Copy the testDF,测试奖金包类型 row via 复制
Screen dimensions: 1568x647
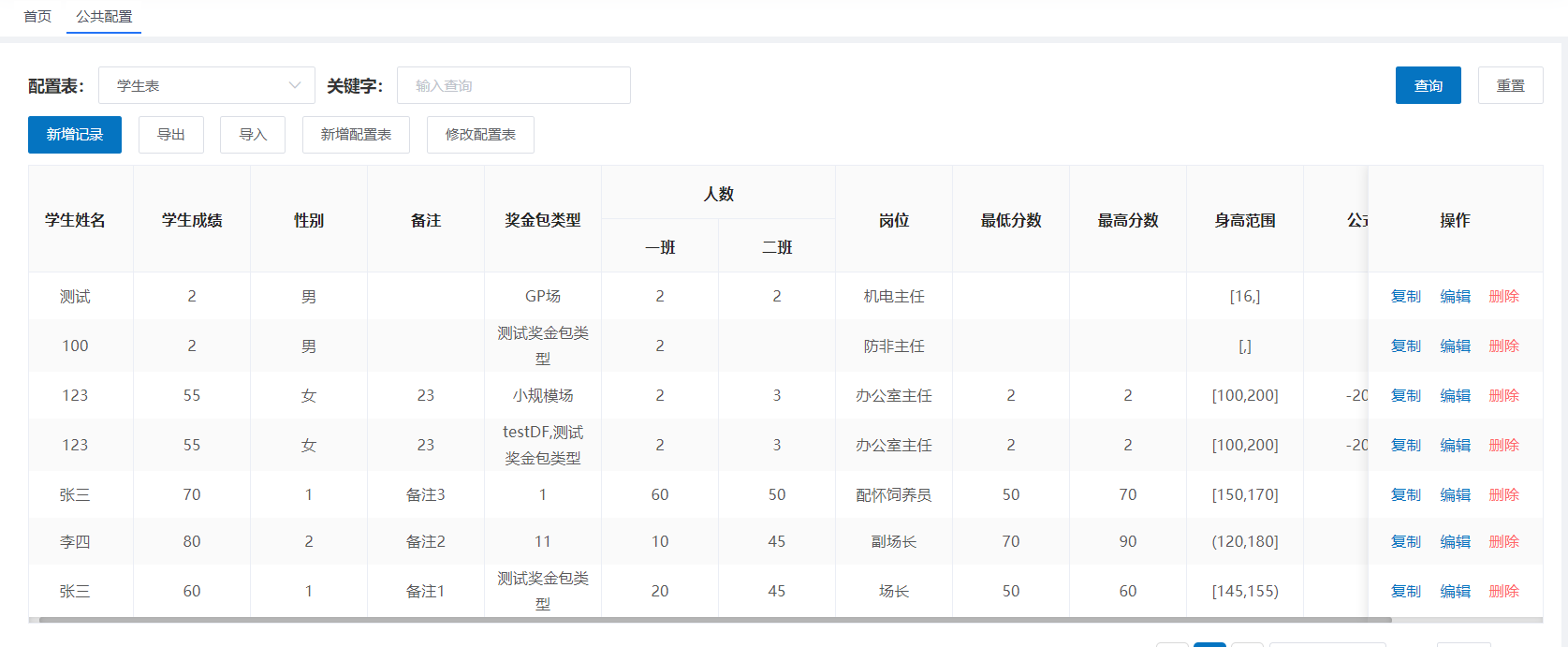click(1405, 445)
